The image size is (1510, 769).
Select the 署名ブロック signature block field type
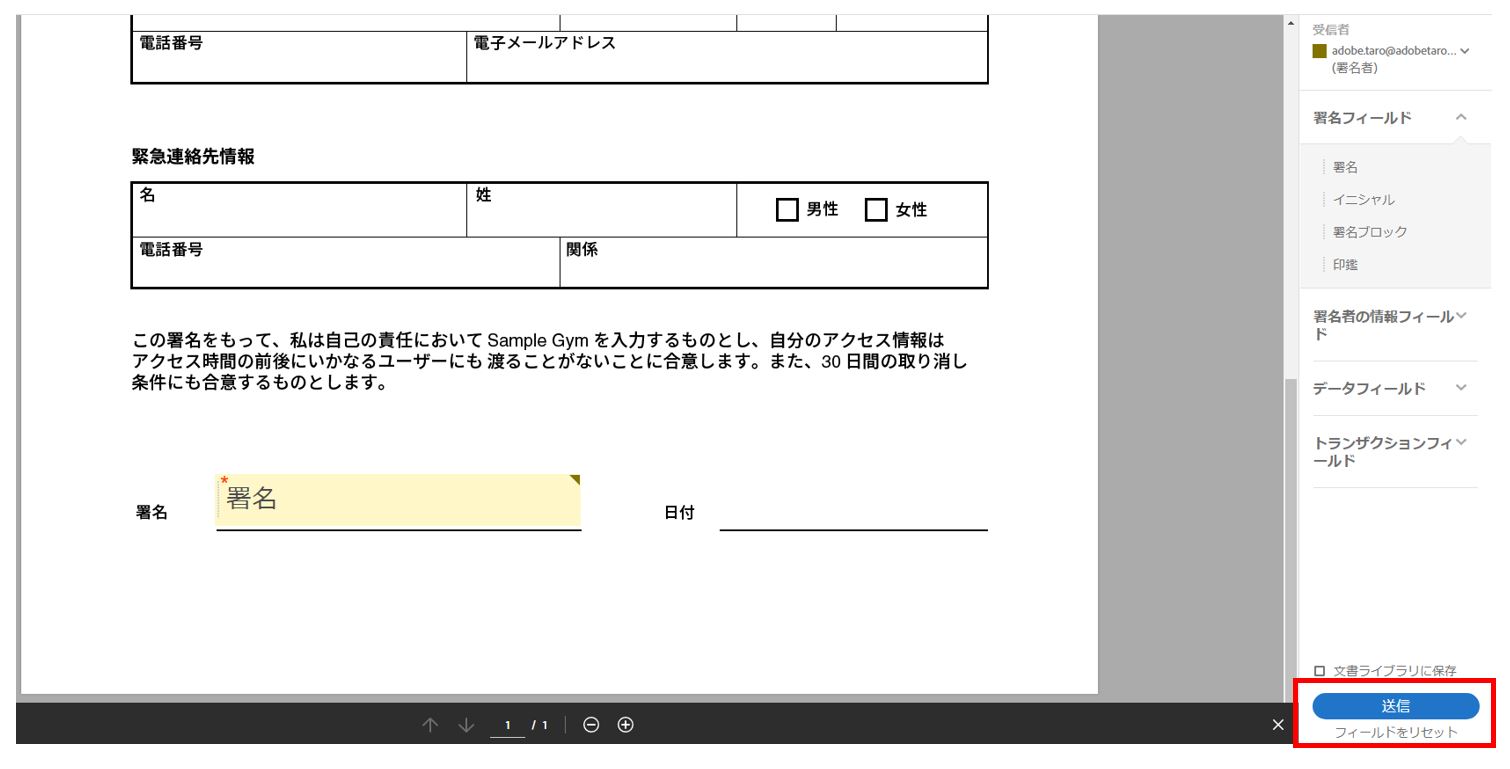point(1368,231)
